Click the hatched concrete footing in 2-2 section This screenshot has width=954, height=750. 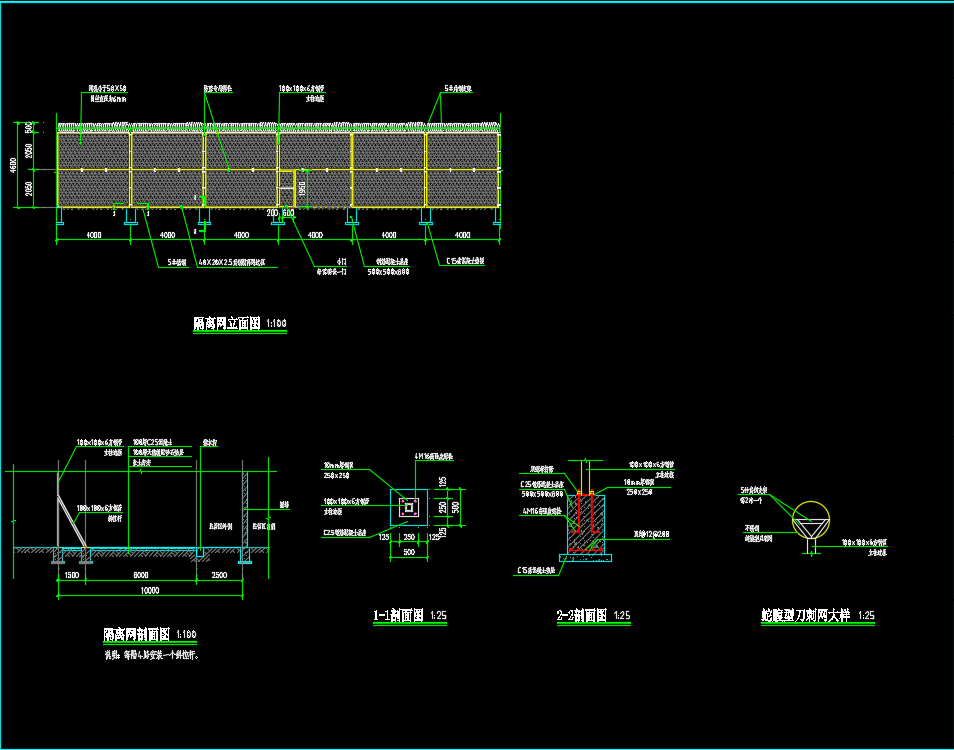click(586, 523)
